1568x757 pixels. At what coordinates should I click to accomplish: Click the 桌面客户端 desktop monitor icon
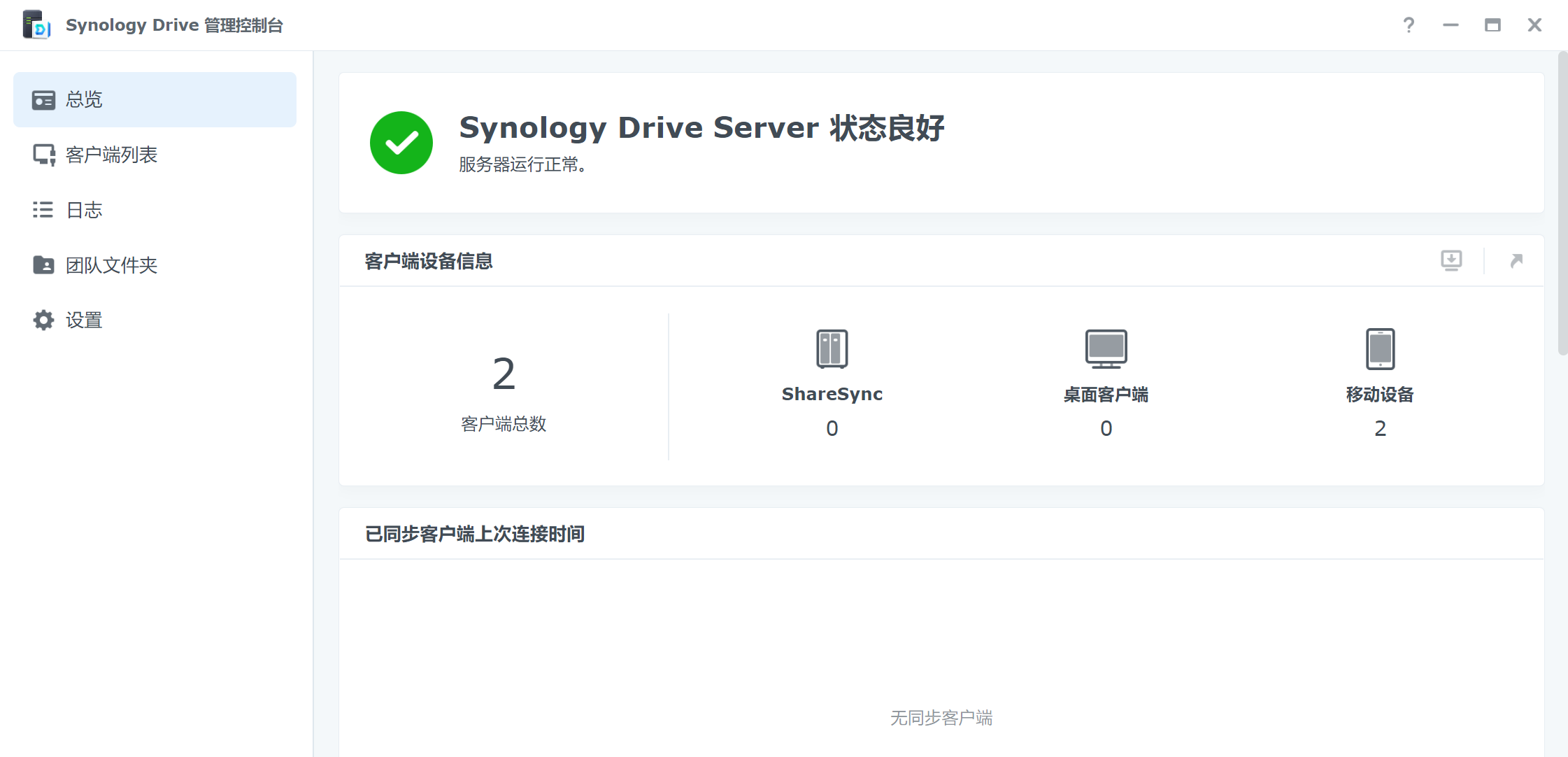coord(1106,348)
